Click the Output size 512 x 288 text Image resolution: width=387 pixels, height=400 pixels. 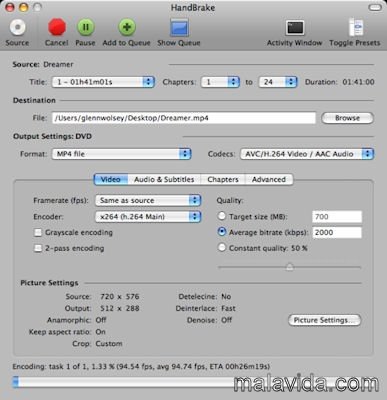pos(120,308)
